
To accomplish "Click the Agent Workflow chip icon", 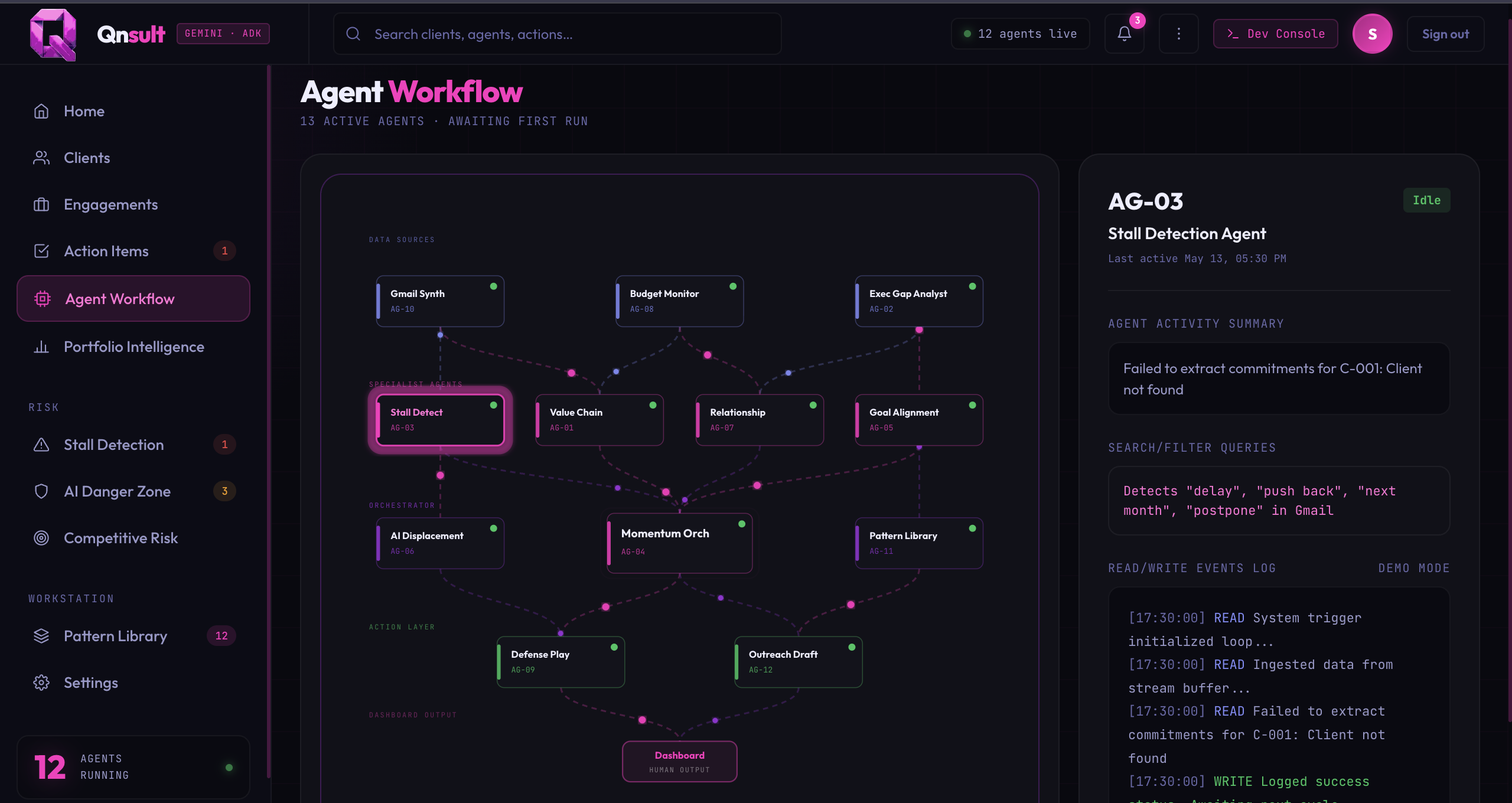I will point(43,299).
